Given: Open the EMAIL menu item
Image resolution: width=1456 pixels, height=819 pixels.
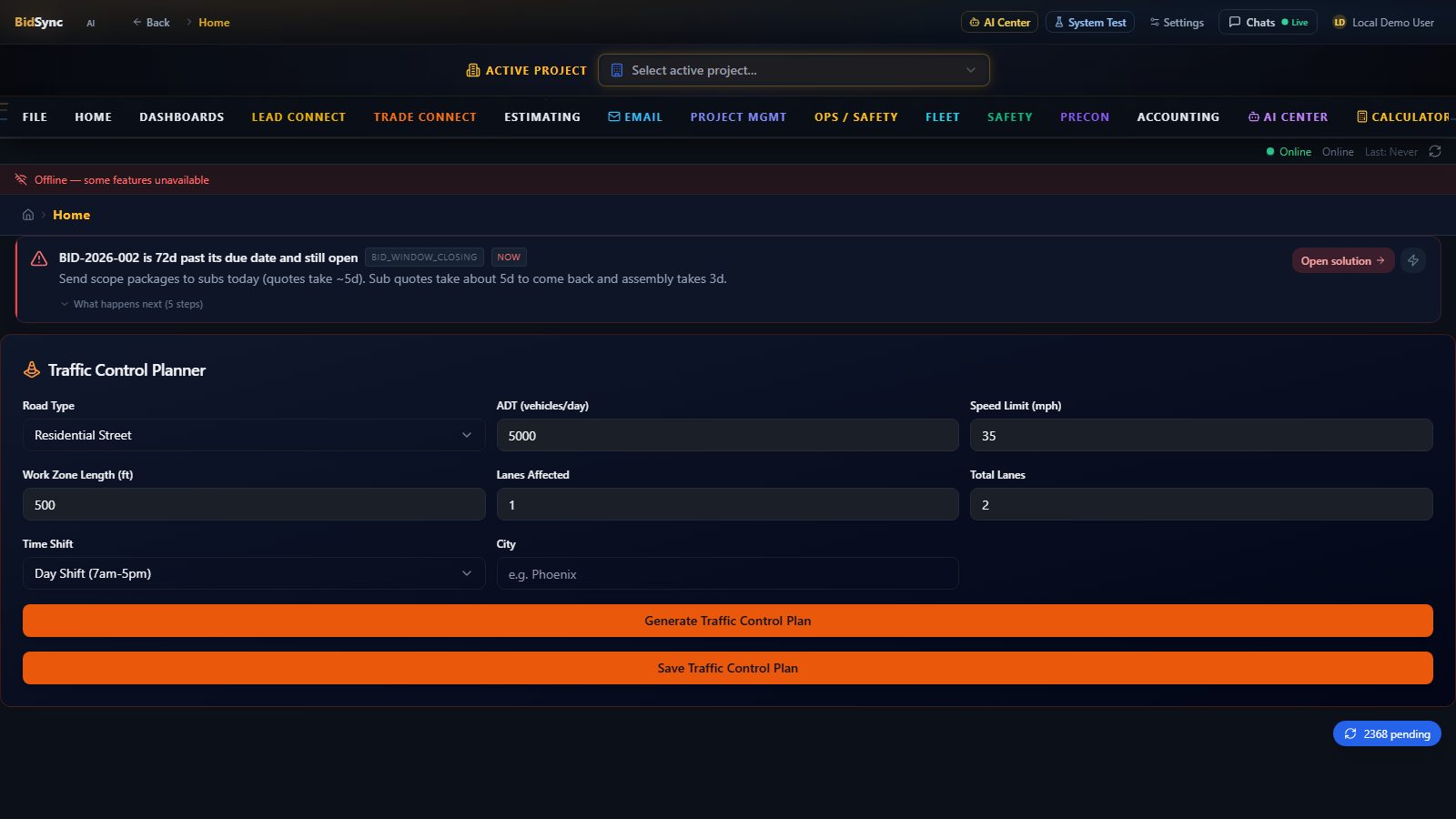Looking at the screenshot, I should 635,116.
